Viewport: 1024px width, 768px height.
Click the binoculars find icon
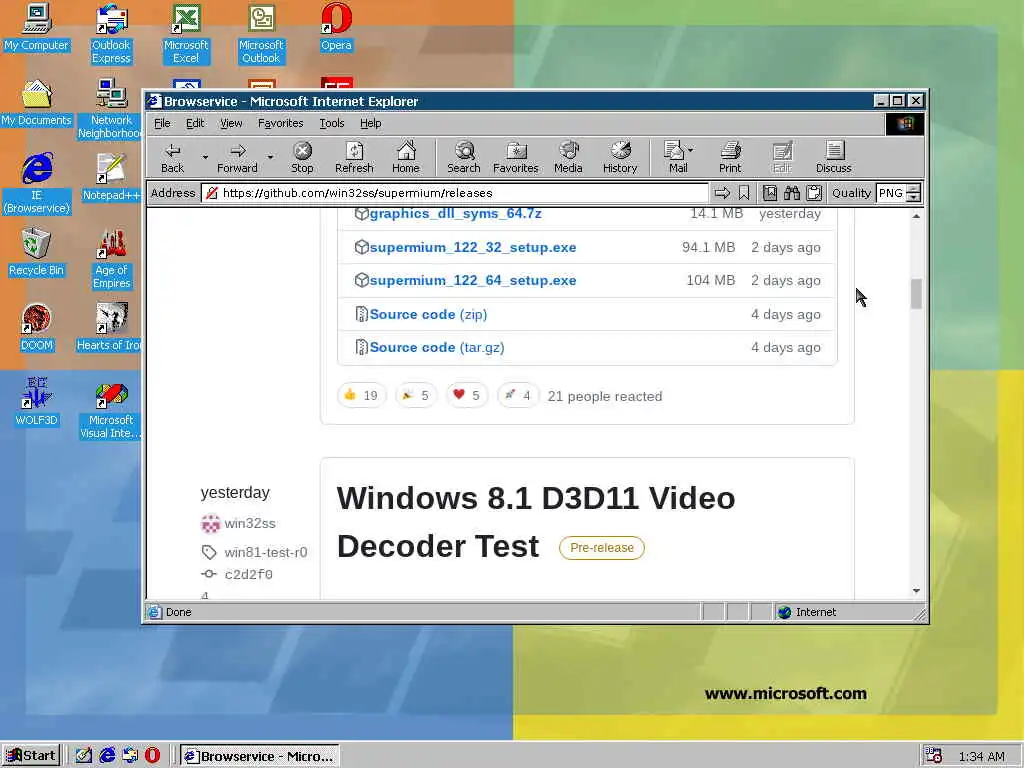point(792,193)
